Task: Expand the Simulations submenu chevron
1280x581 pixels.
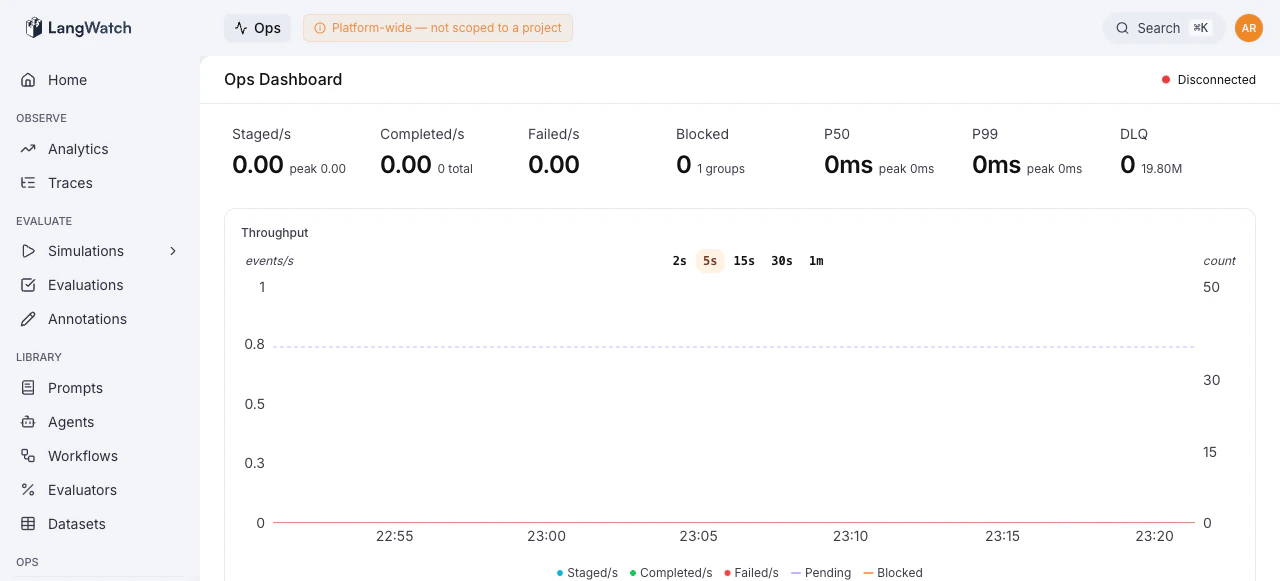Action: pyautogui.click(x=173, y=251)
